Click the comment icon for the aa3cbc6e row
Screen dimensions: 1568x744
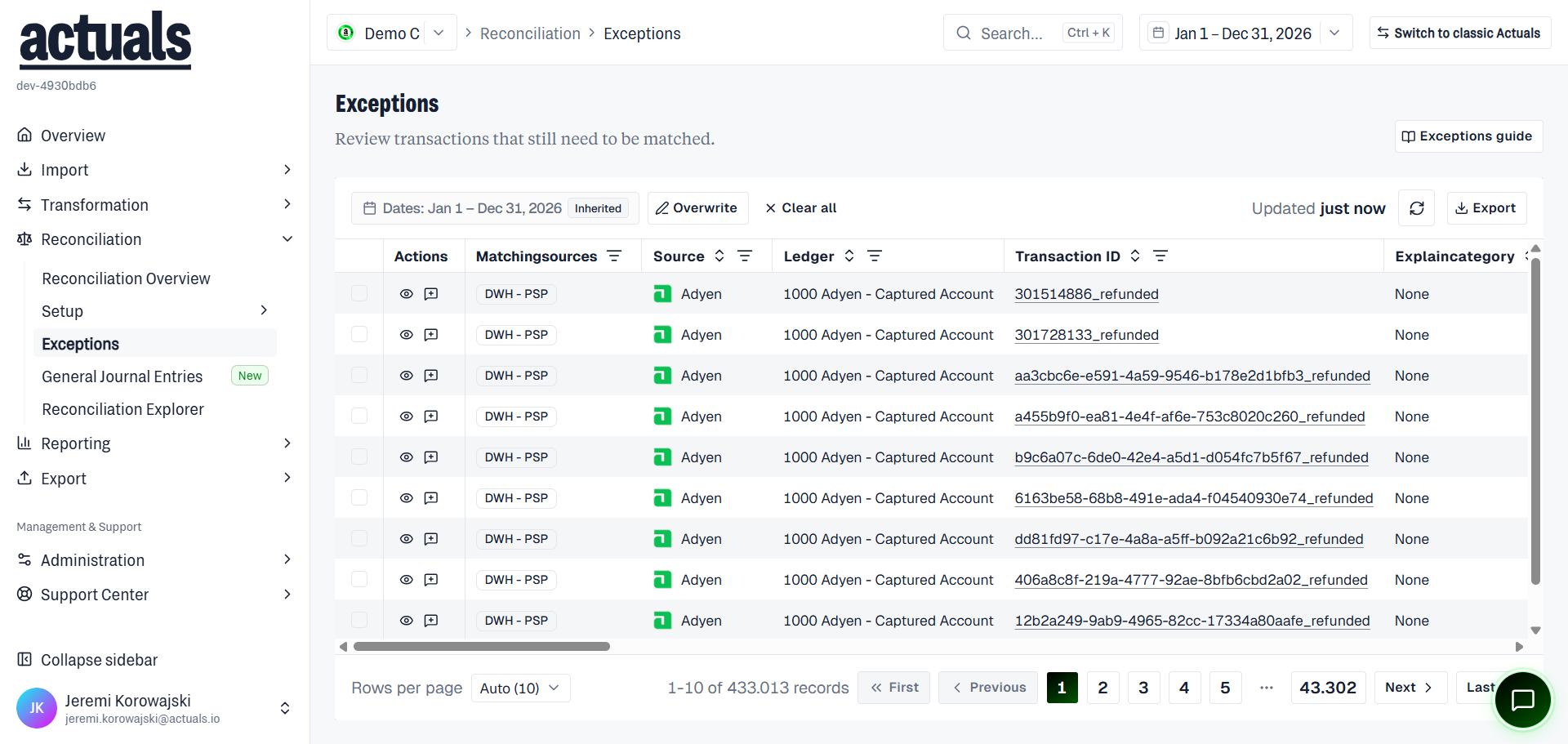[431, 376]
